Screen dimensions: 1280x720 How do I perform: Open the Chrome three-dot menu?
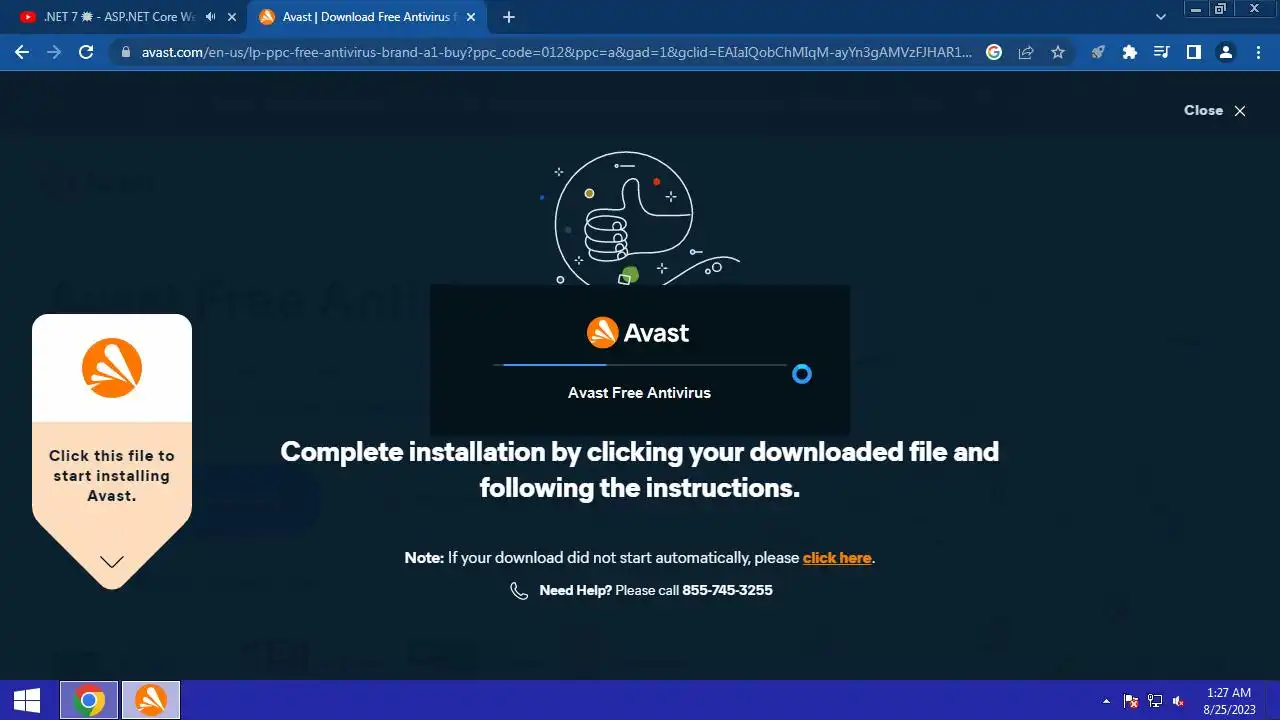[1259, 53]
